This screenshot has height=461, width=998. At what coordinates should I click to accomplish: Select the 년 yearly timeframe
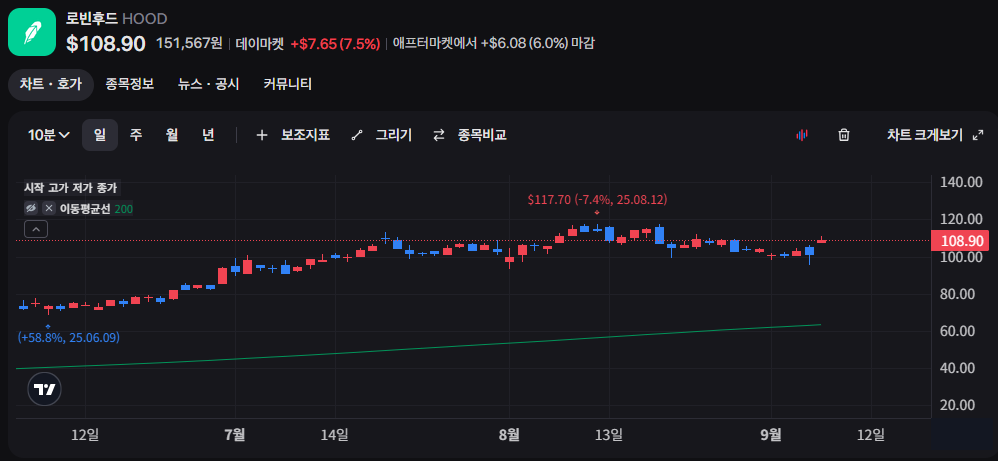[208, 135]
